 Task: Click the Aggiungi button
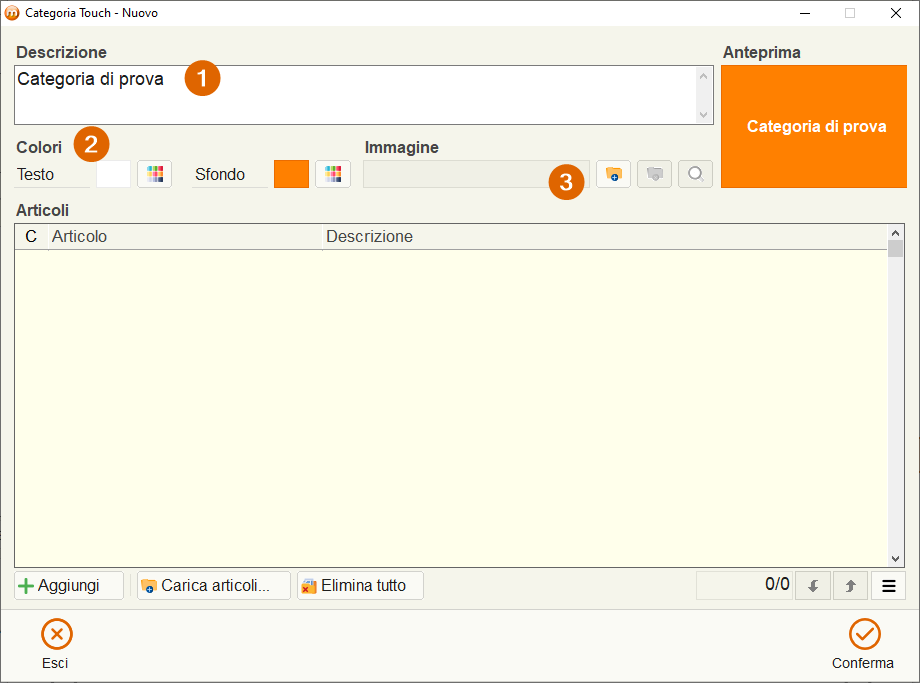[69, 586]
